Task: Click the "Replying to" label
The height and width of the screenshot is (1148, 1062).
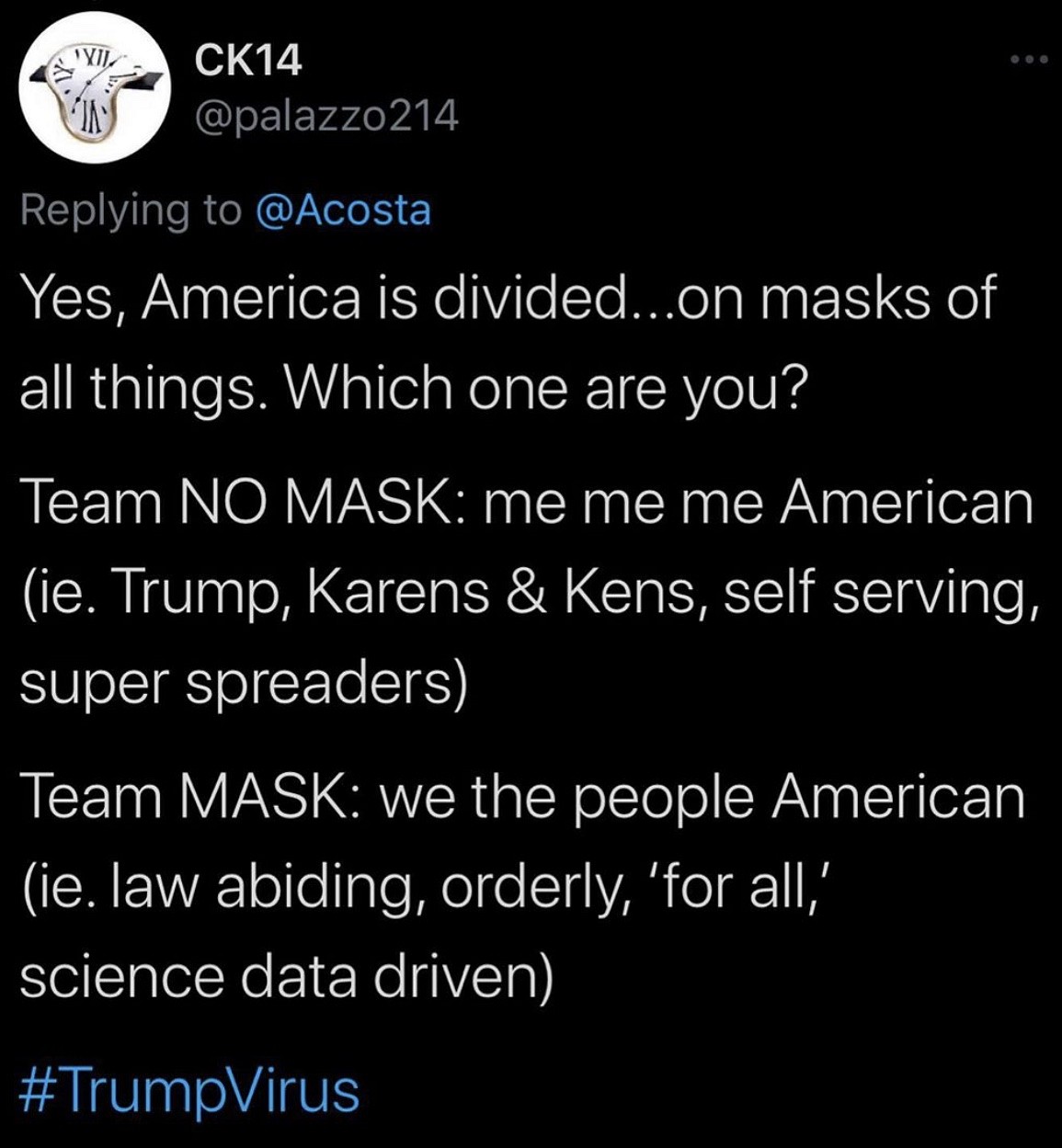Action: [130, 210]
